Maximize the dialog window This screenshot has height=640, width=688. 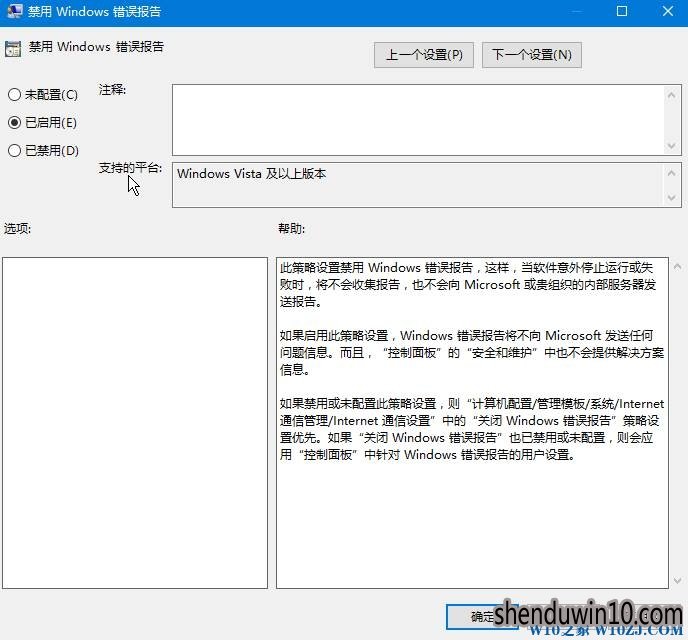(x=622, y=11)
